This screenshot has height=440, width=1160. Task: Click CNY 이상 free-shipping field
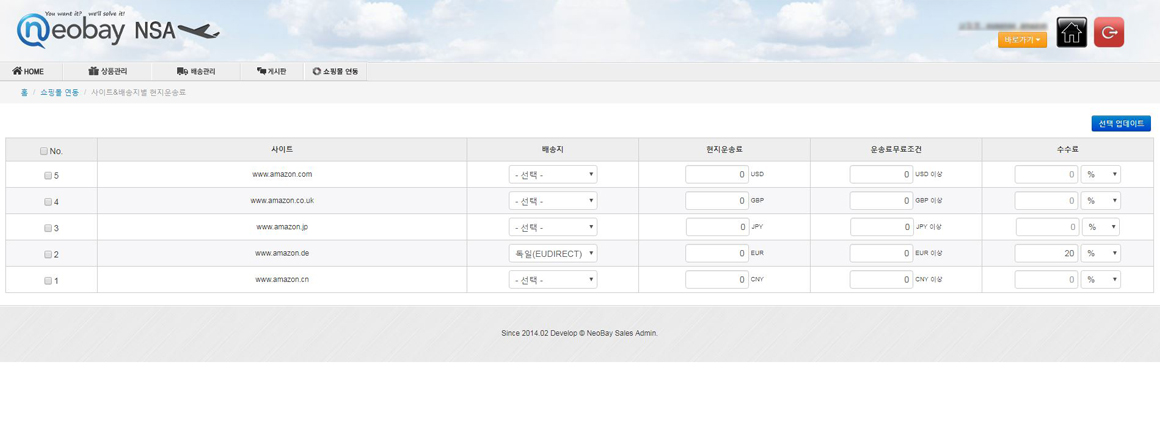point(881,280)
